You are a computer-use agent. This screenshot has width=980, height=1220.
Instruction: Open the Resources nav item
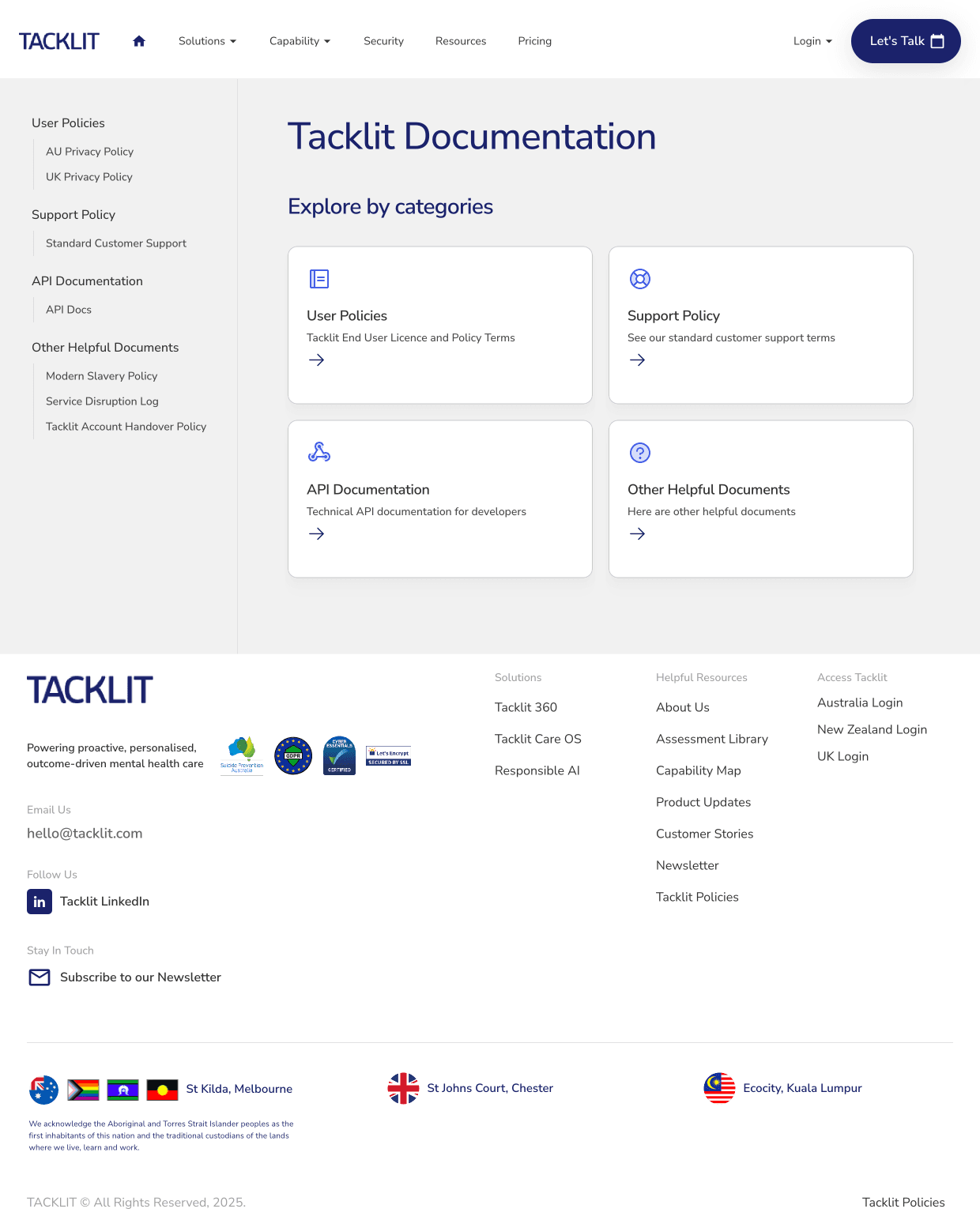461,41
